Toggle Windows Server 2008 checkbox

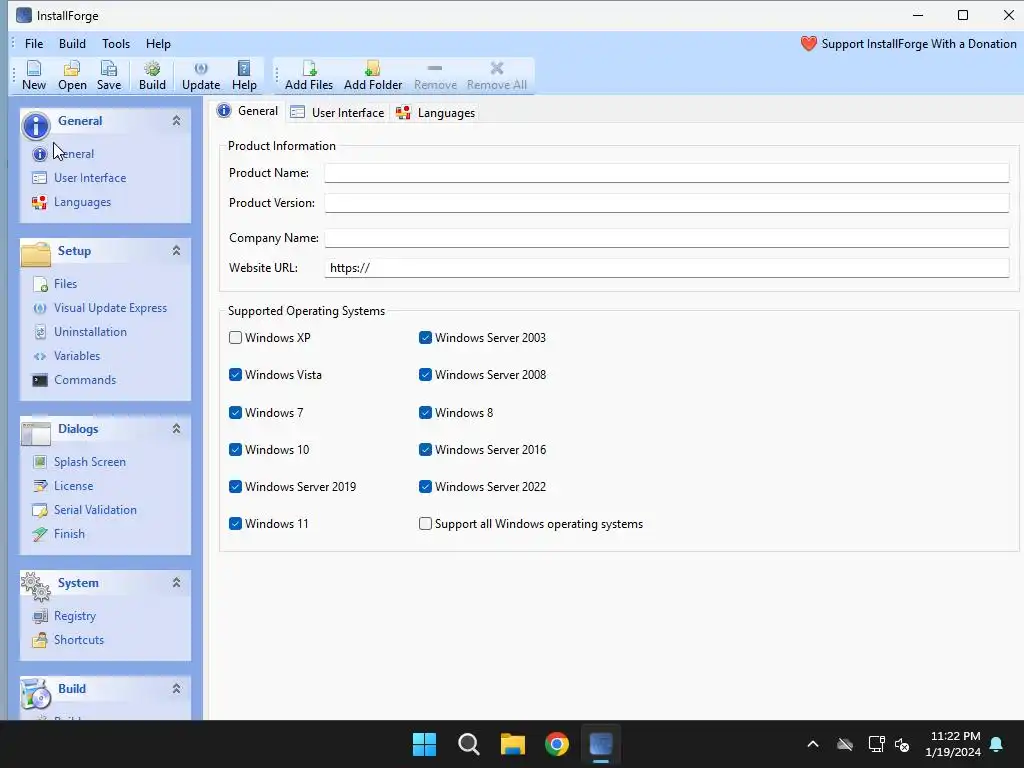tap(425, 375)
